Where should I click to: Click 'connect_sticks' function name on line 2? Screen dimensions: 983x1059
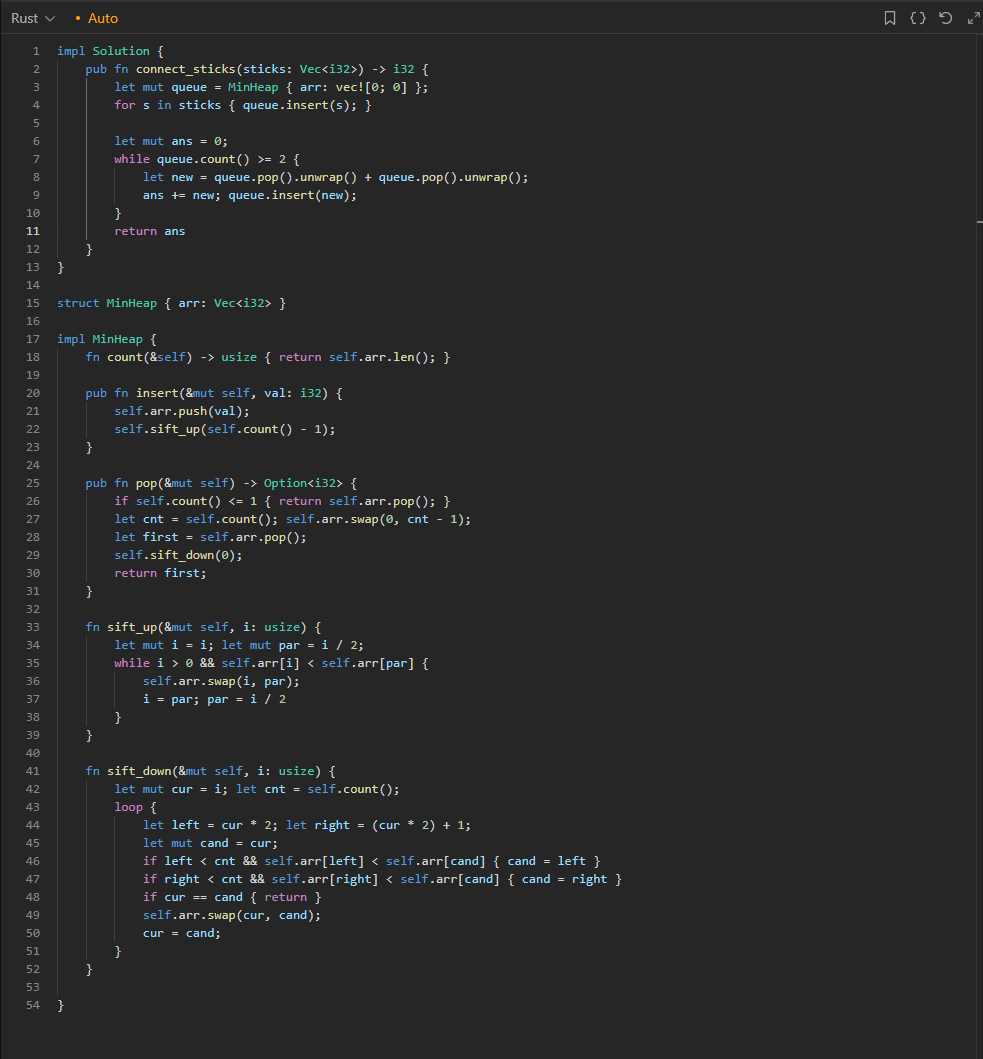(186, 69)
